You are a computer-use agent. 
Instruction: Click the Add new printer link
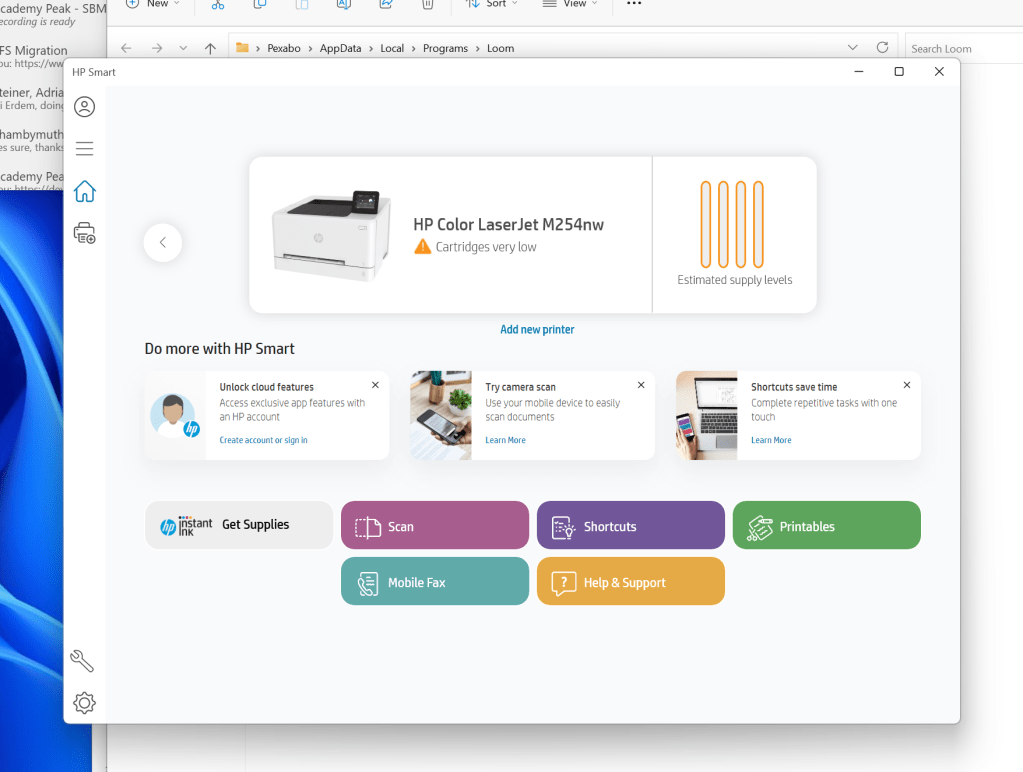pyautogui.click(x=537, y=330)
